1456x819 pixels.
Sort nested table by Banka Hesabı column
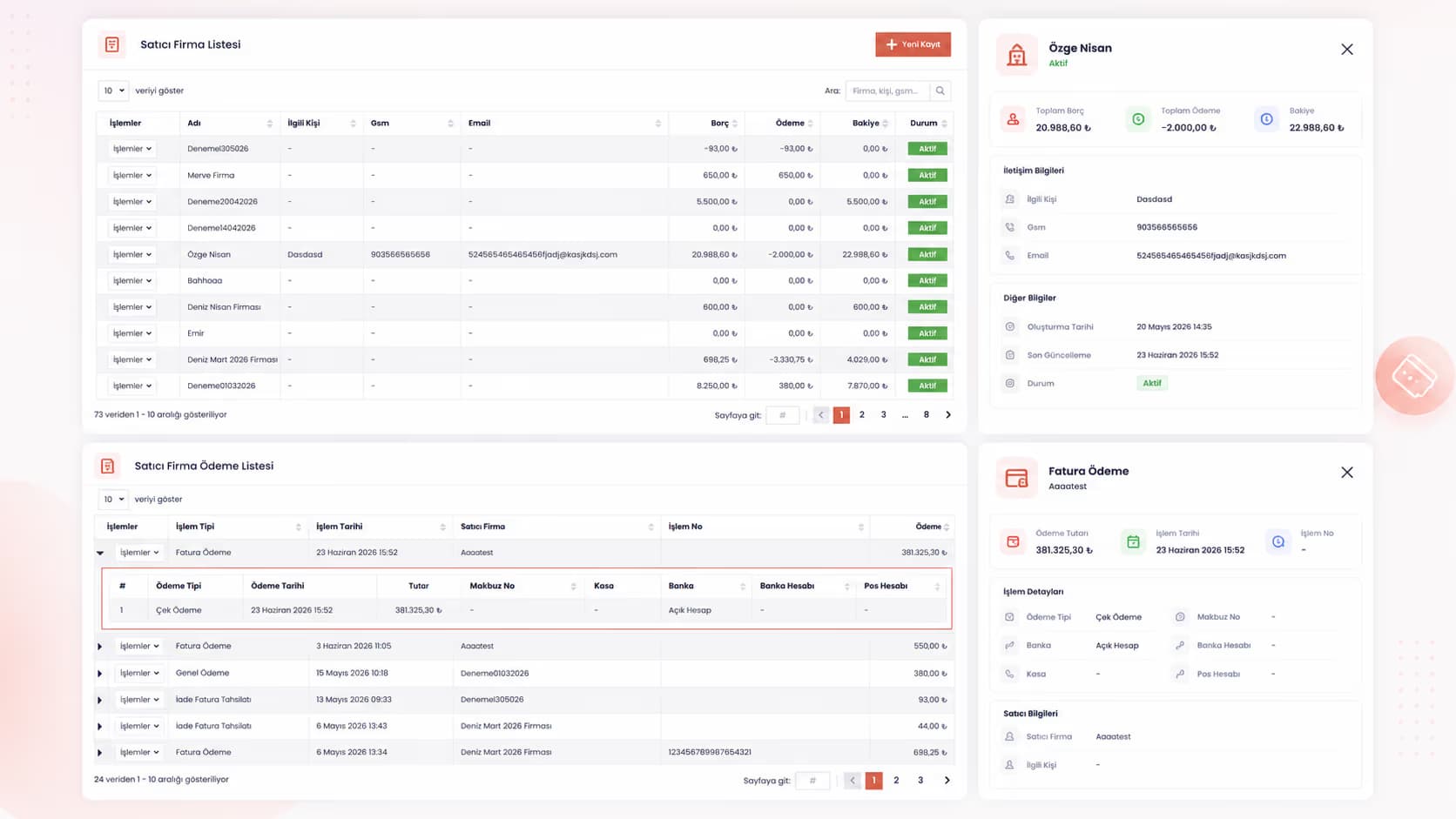[846, 586]
